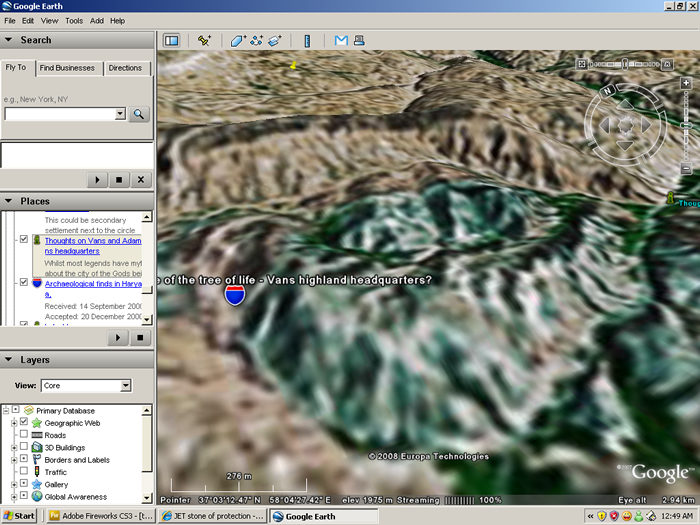Collapse the Search panel triangle
This screenshot has width=700, height=525.
coord(8,40)
